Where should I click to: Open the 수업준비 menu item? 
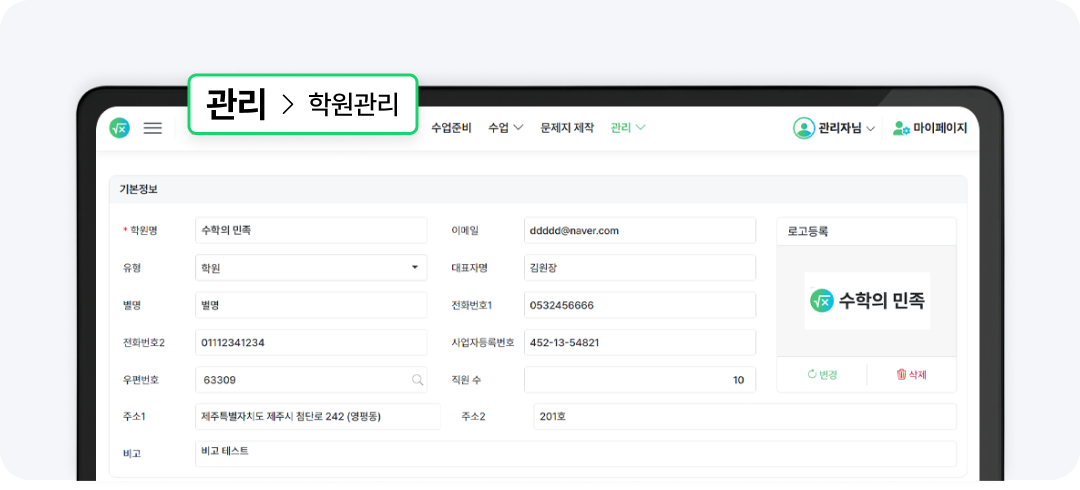[x=451, y=128]
